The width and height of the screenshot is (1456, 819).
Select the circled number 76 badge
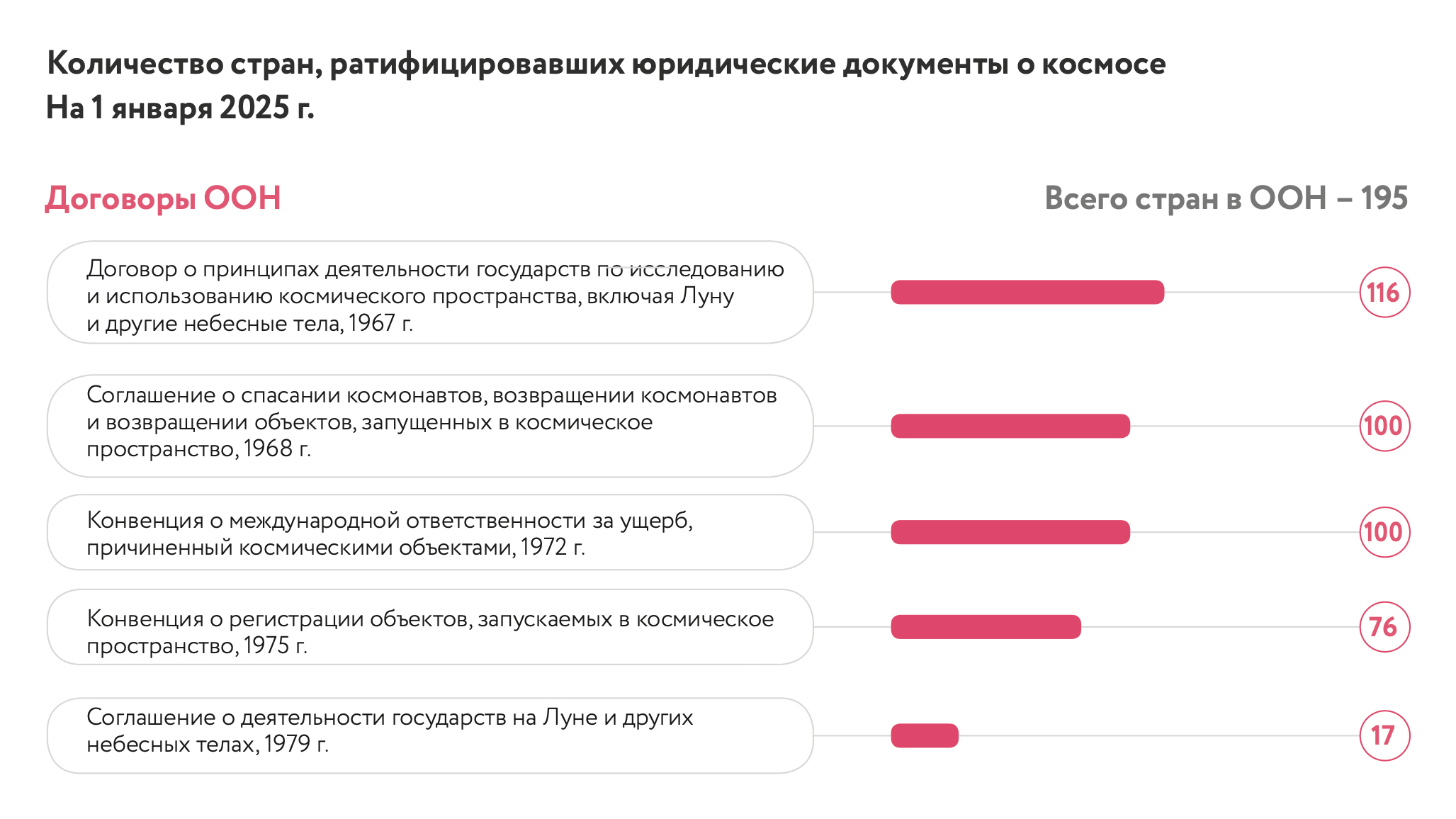point(1384,627)
